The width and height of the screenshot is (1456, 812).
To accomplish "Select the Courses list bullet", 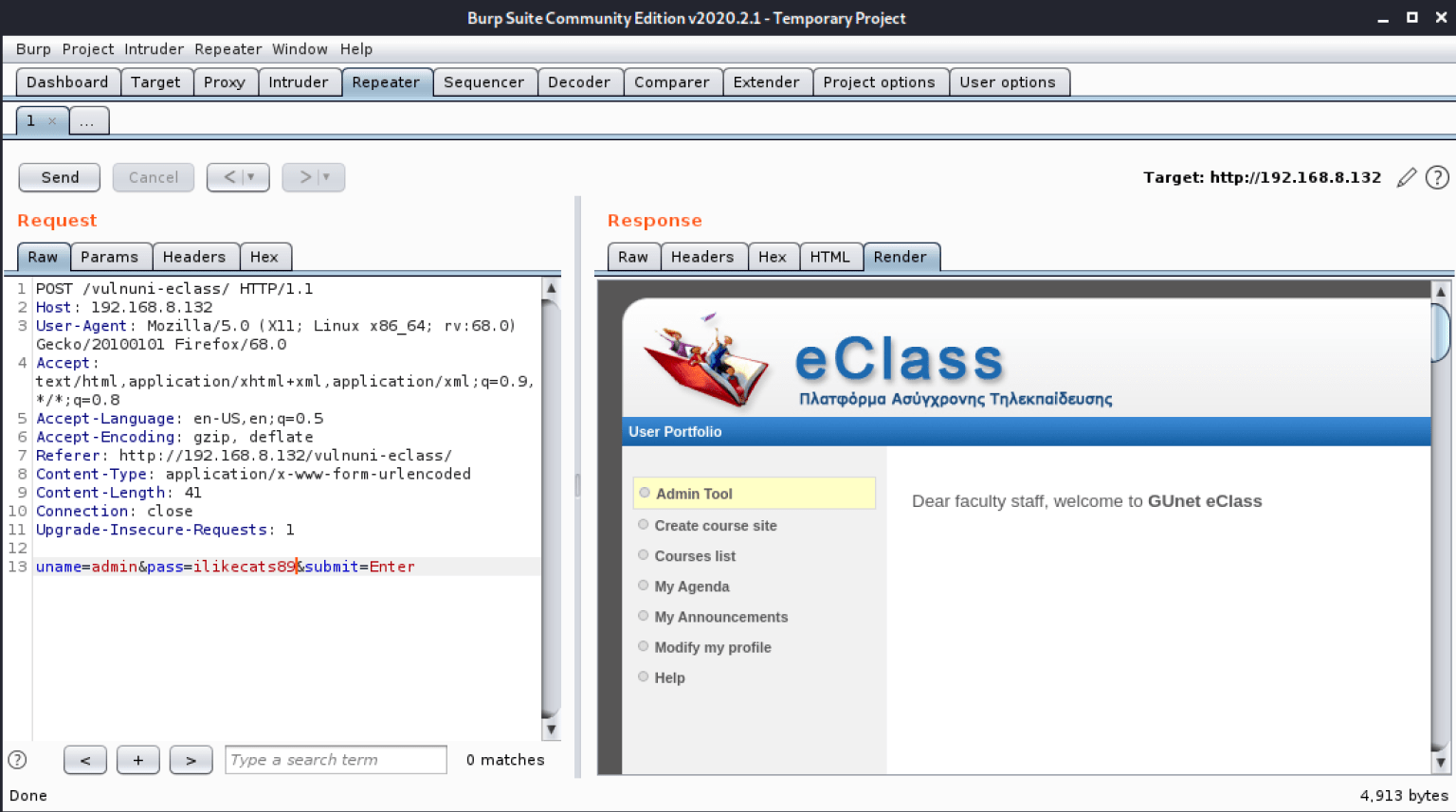I will 644,554.
